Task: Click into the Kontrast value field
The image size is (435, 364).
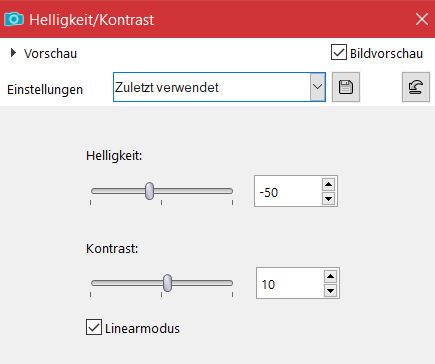Action: [290, 283]
